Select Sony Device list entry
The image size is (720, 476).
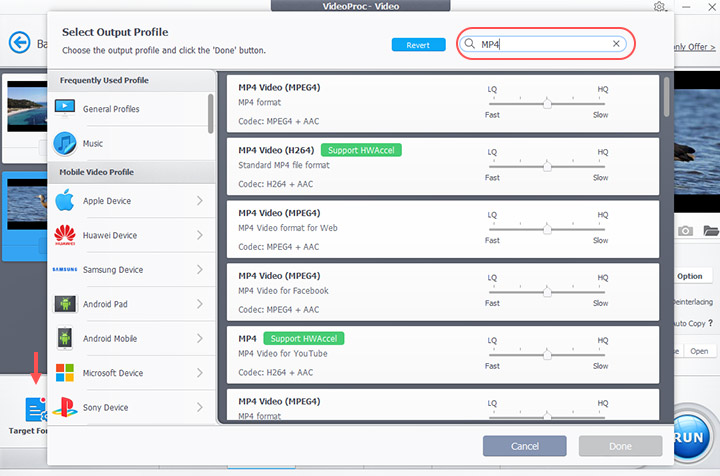point(131,407)
